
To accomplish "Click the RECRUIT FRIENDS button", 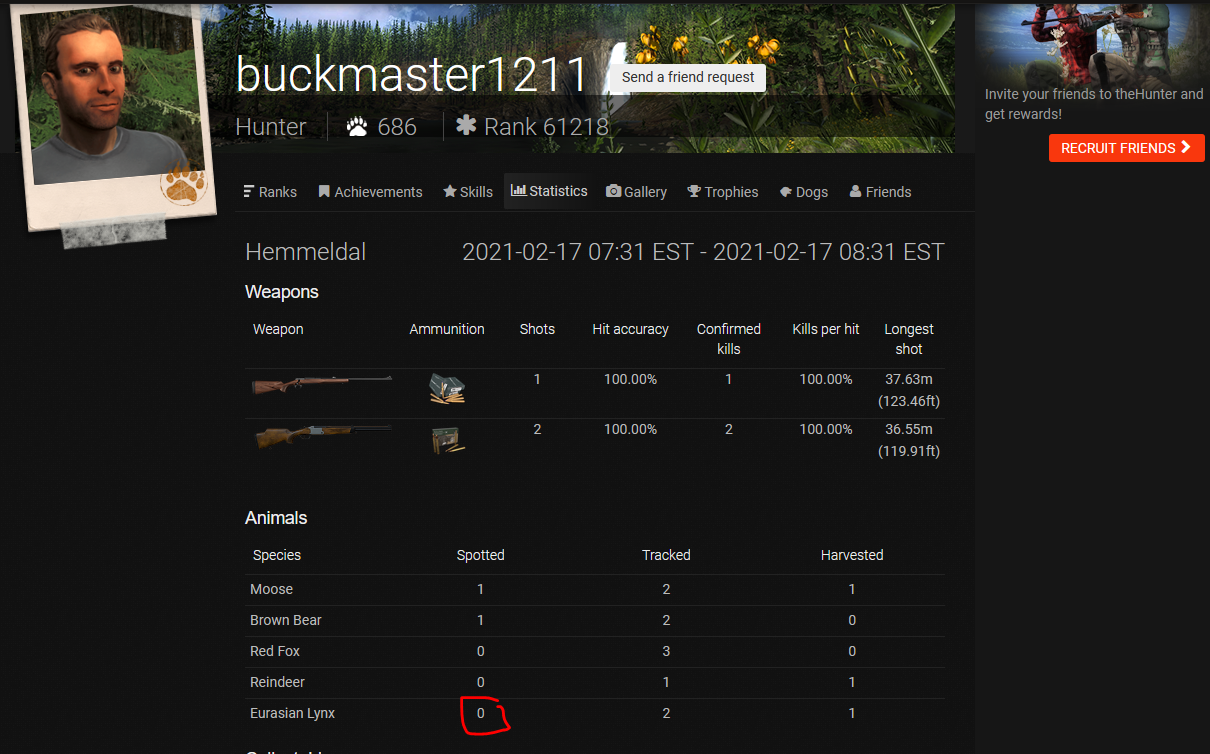I will click(x=1126, y=148).
